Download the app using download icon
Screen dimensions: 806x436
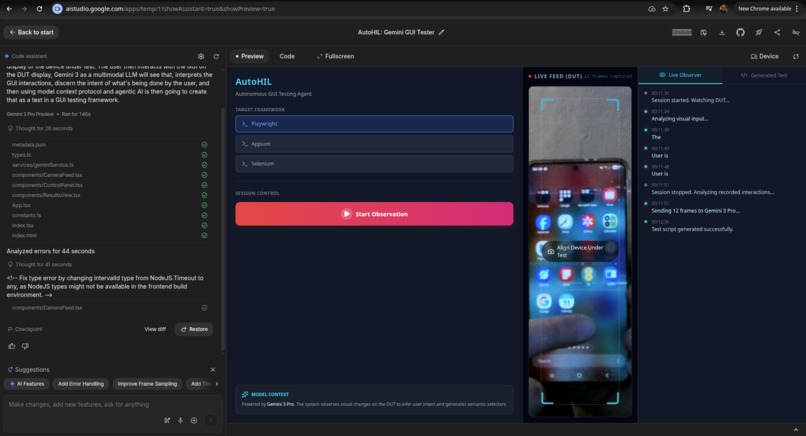click(722, 32)
